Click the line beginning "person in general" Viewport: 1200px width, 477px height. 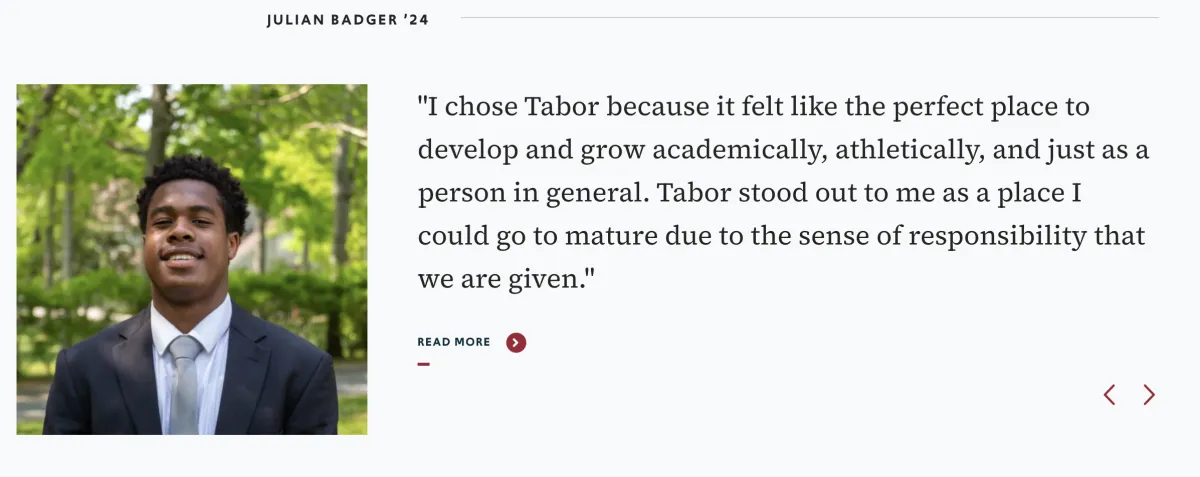(749, 193)
